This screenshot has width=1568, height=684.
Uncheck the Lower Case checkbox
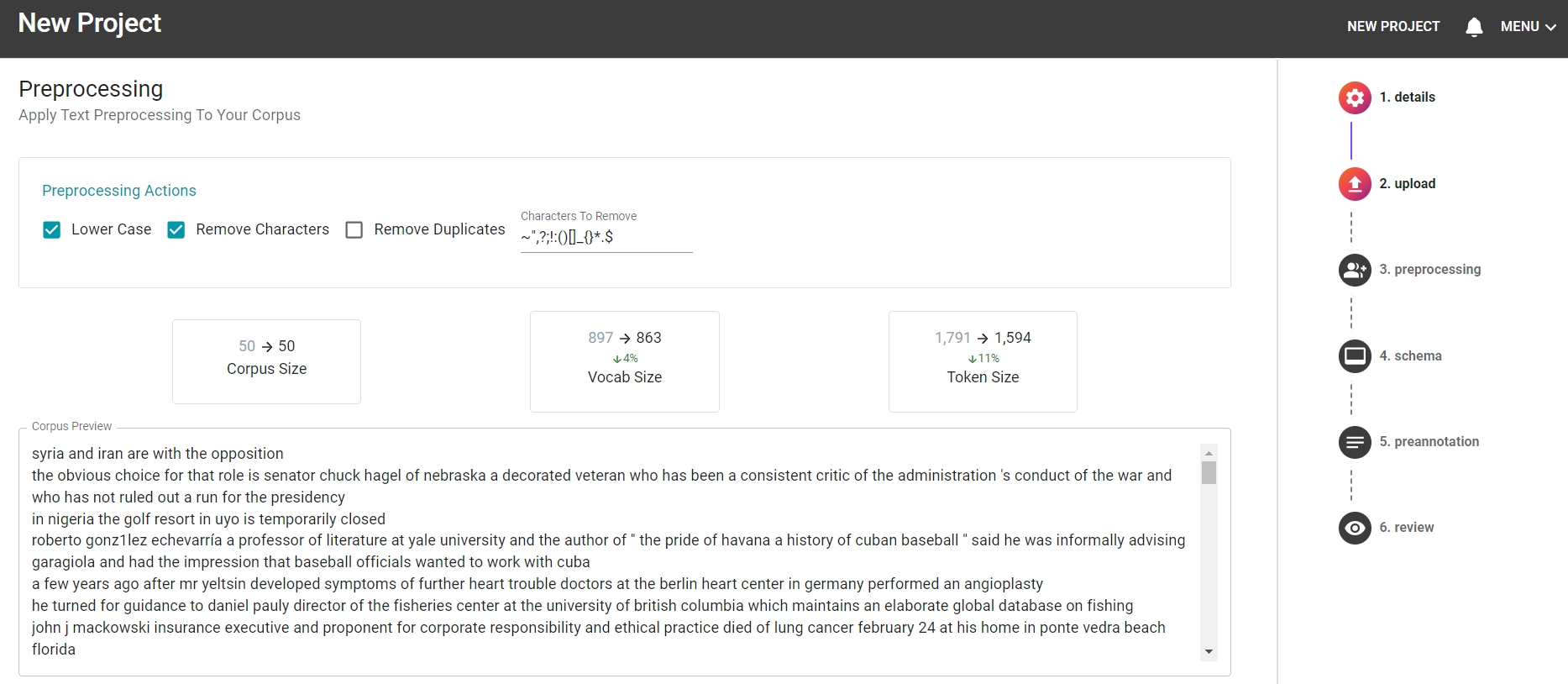[x=52, y=230]
